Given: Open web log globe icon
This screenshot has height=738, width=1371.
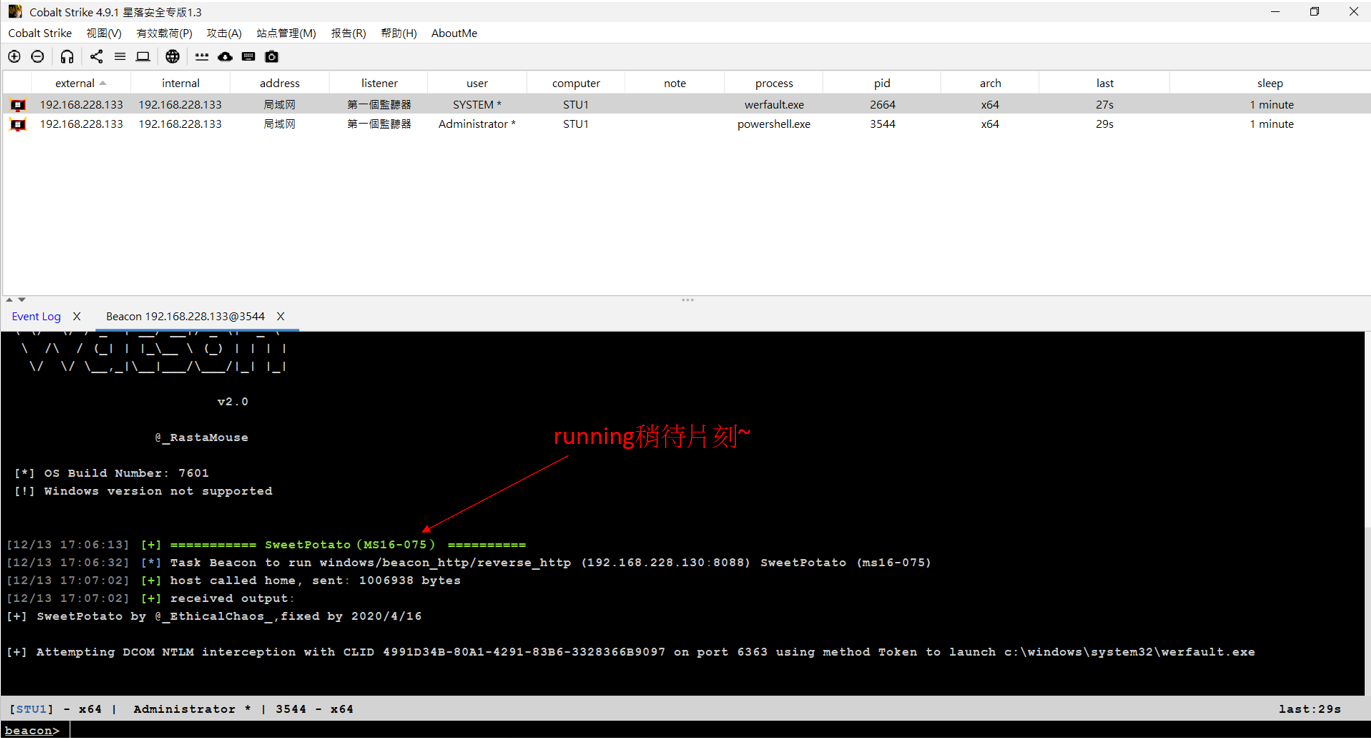Looking at the screenshot, I should (173, 57).
